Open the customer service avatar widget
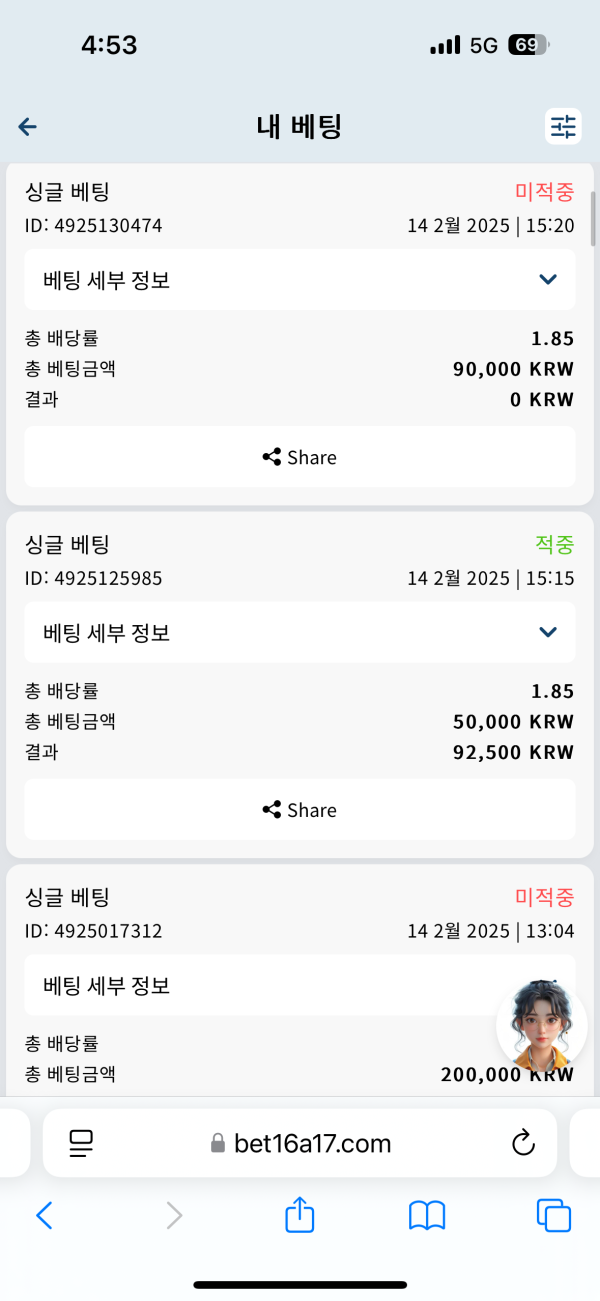 click(x=540, y=1025)
